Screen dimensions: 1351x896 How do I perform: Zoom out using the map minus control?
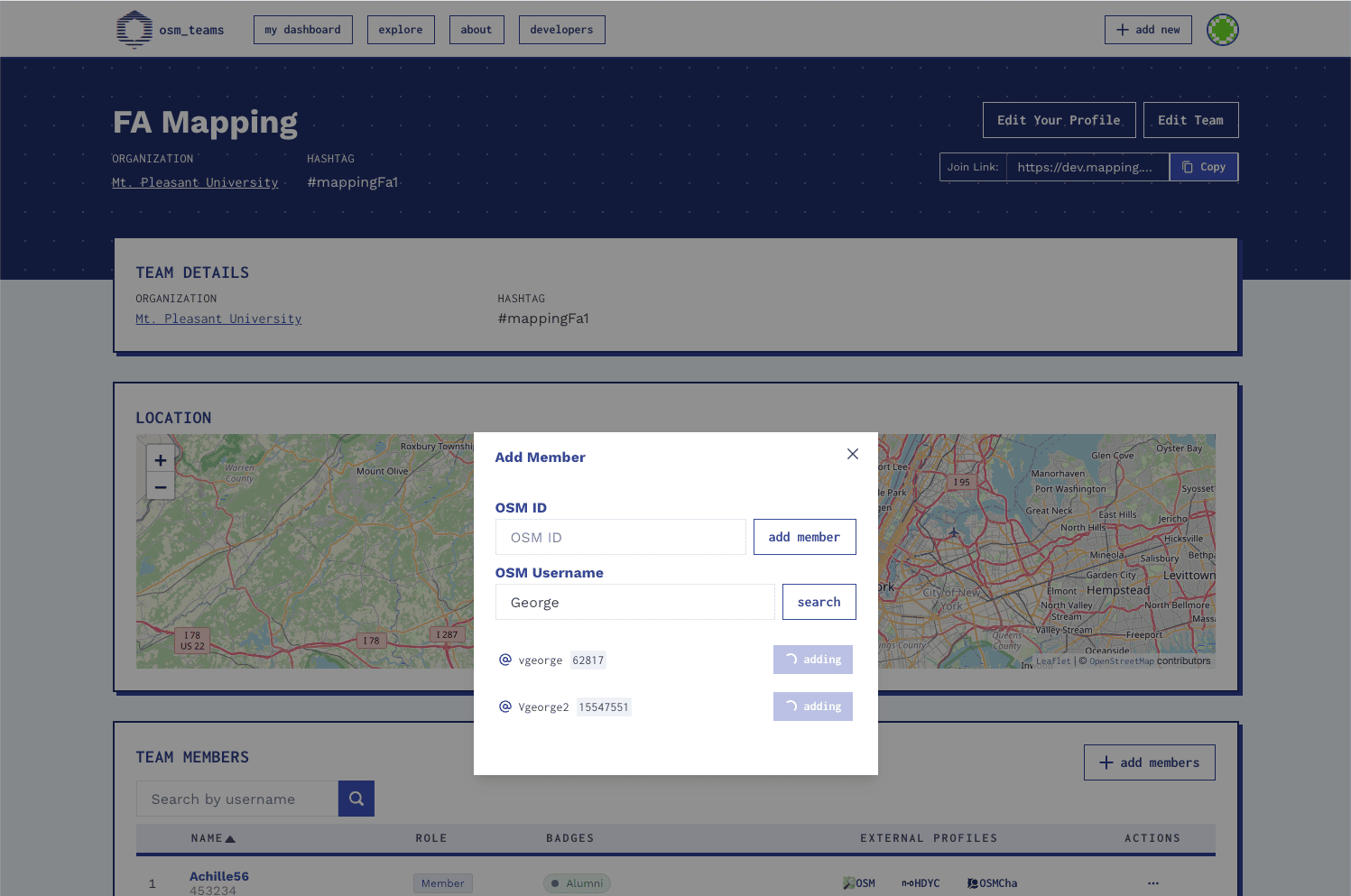tap(160, 486)
